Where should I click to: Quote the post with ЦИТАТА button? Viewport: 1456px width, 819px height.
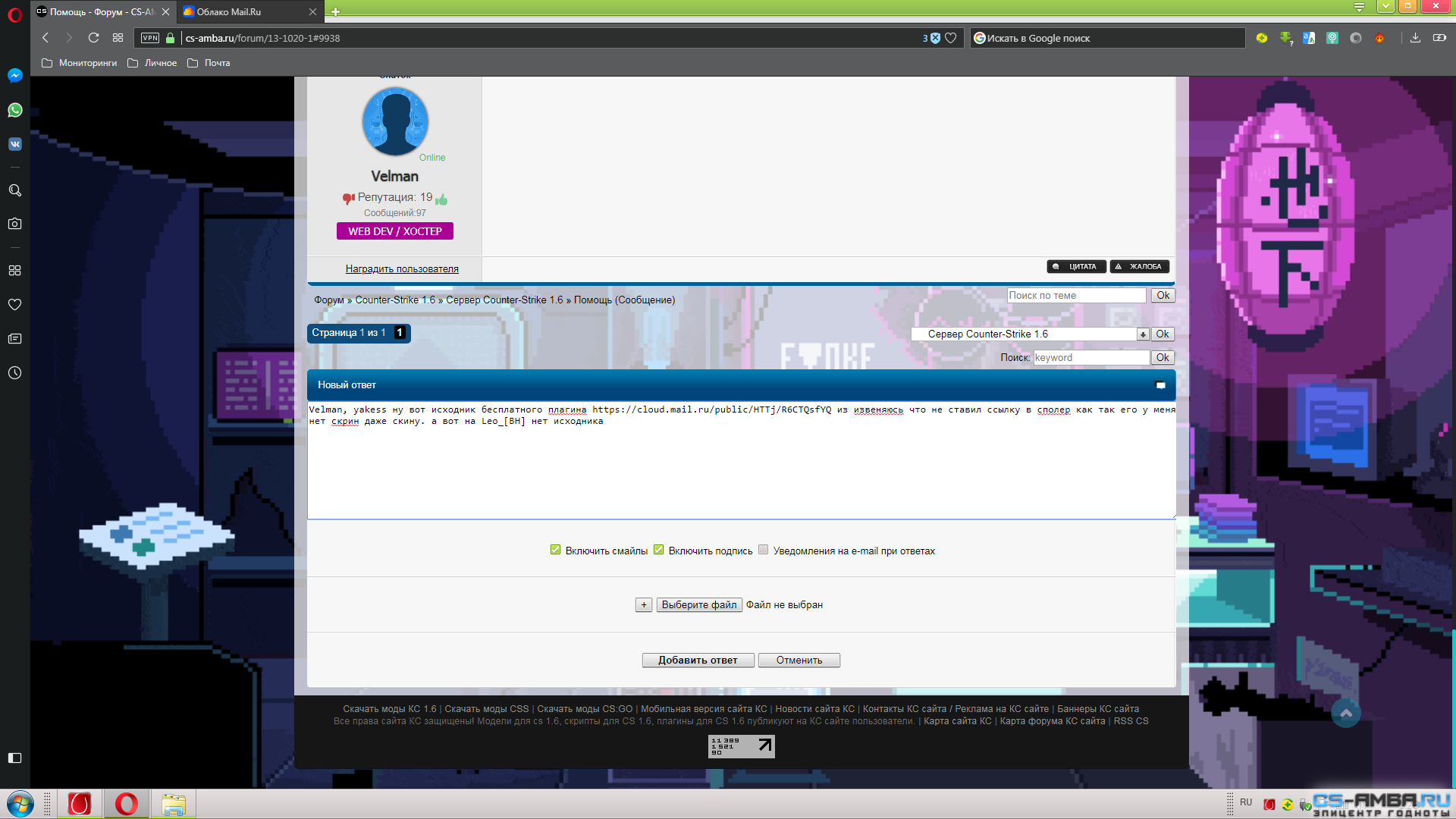click(x=1076, y=266)
